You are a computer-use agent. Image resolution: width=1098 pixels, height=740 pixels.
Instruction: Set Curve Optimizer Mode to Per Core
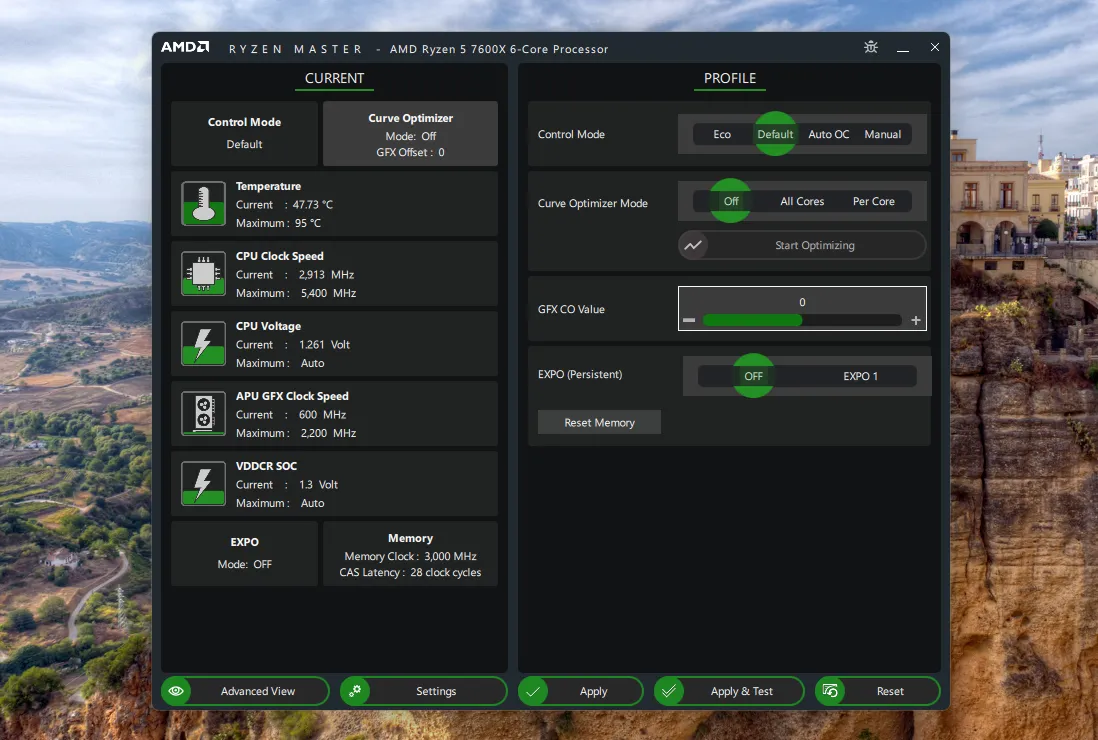pos(873,201)
